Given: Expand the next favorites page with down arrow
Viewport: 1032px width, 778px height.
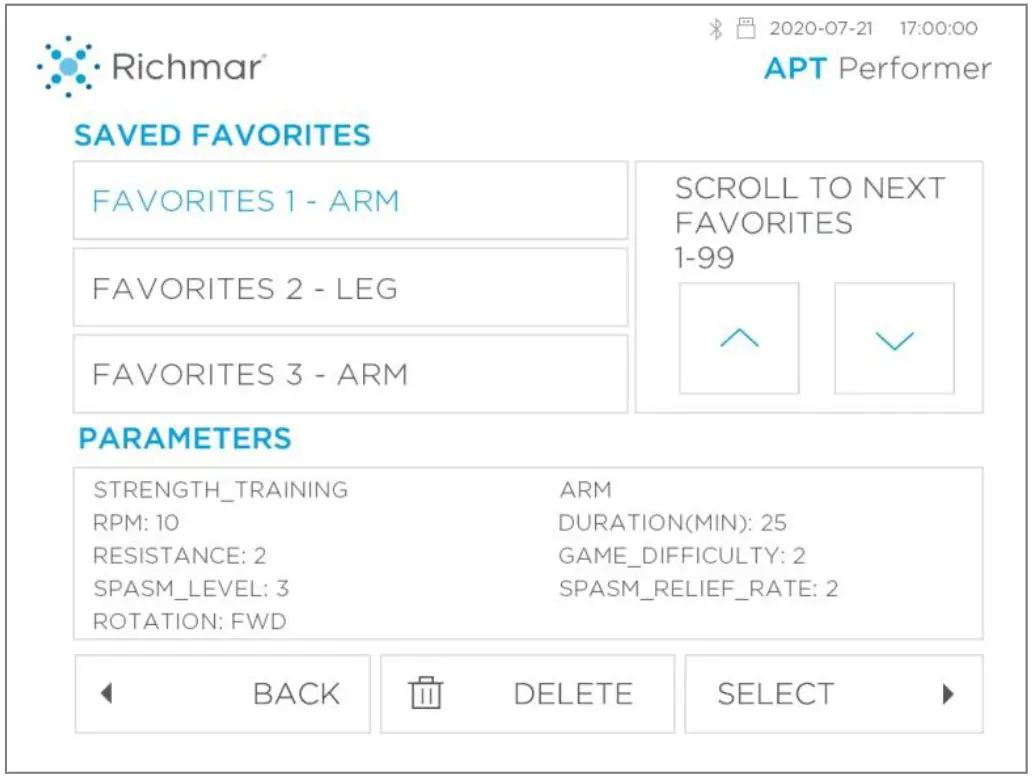Looking at the screenshot, I should [x=895, y=337].
